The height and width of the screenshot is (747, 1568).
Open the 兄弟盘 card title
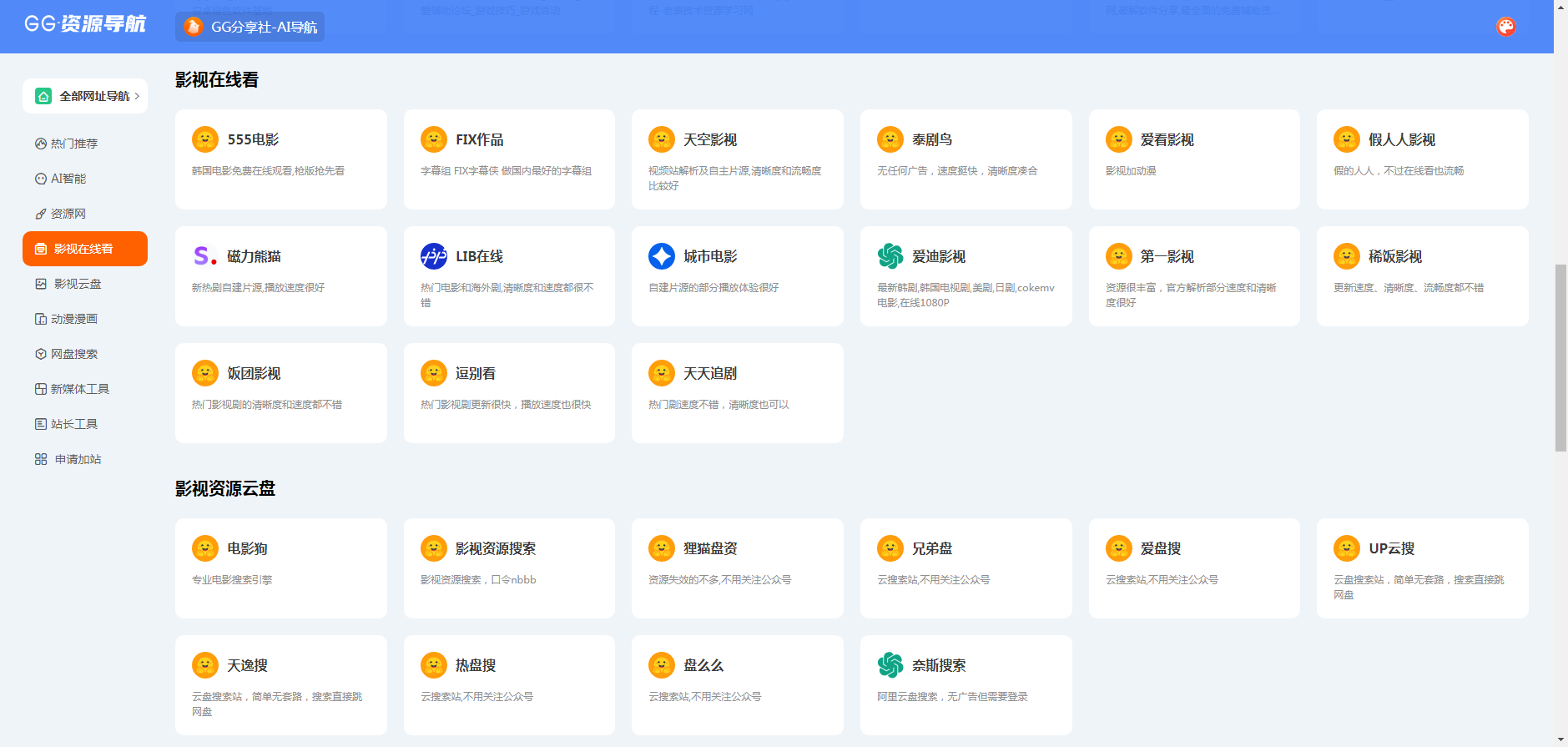tap(932, 548)
